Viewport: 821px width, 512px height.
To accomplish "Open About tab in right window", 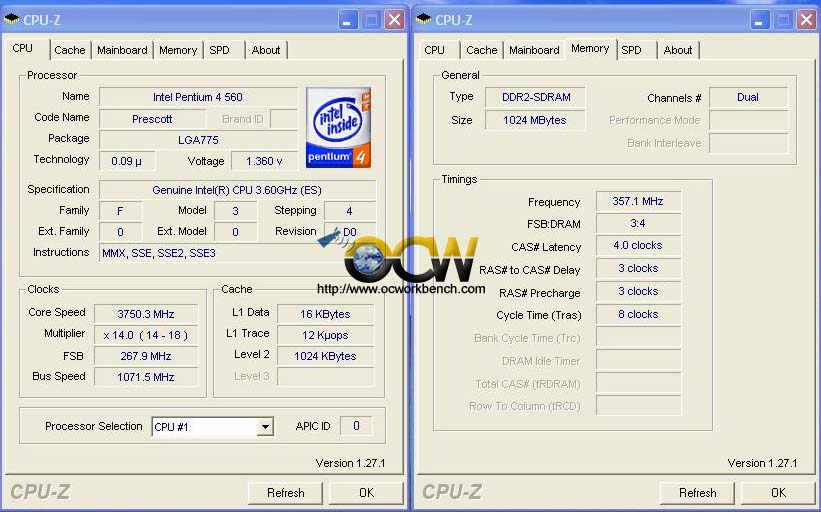I will pyautogui.click(x=678, y=50).
